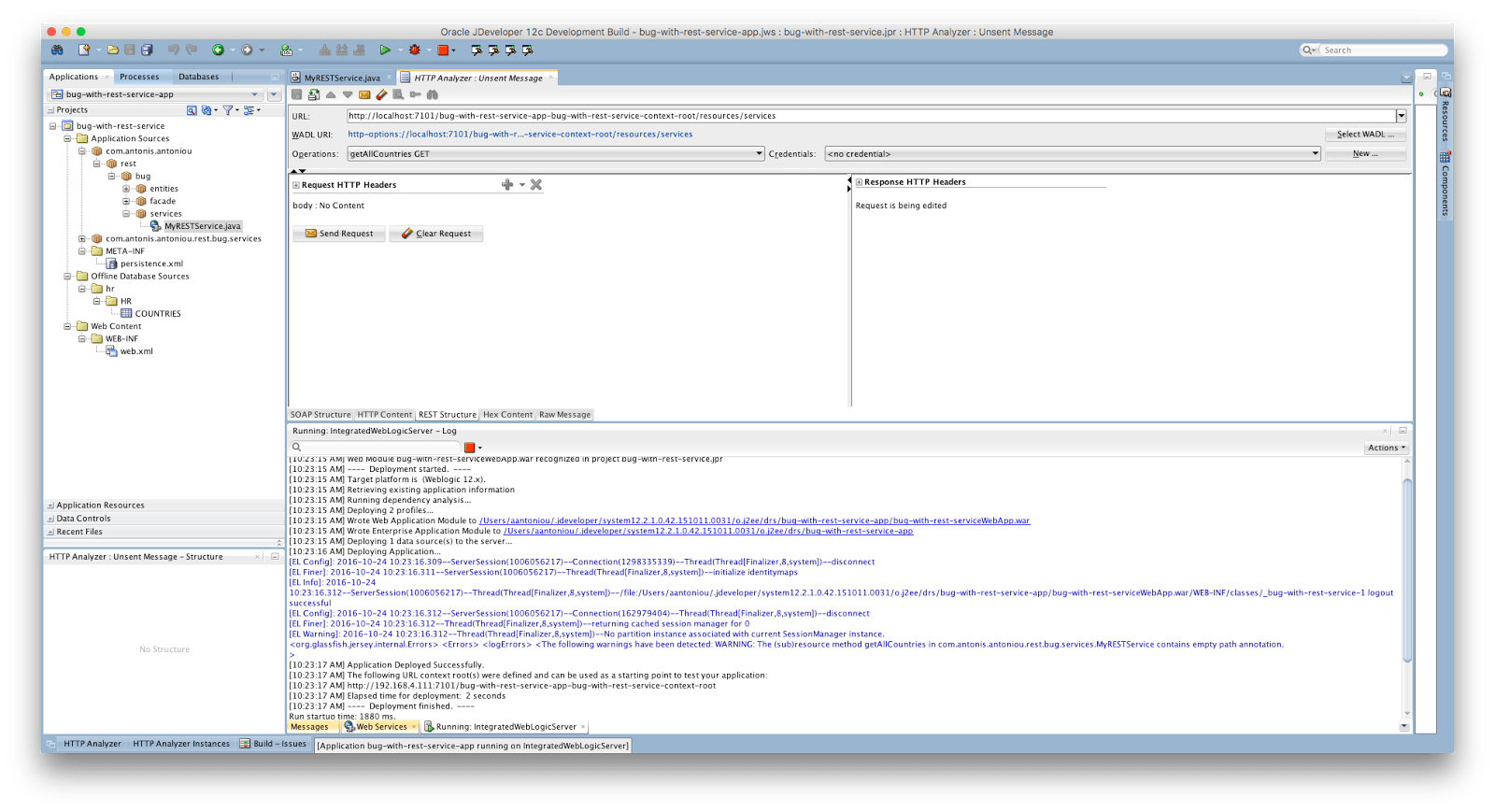The image size is (1495, 812).
Task: Click the X icon to delete request header
Action: pos(536,185)
